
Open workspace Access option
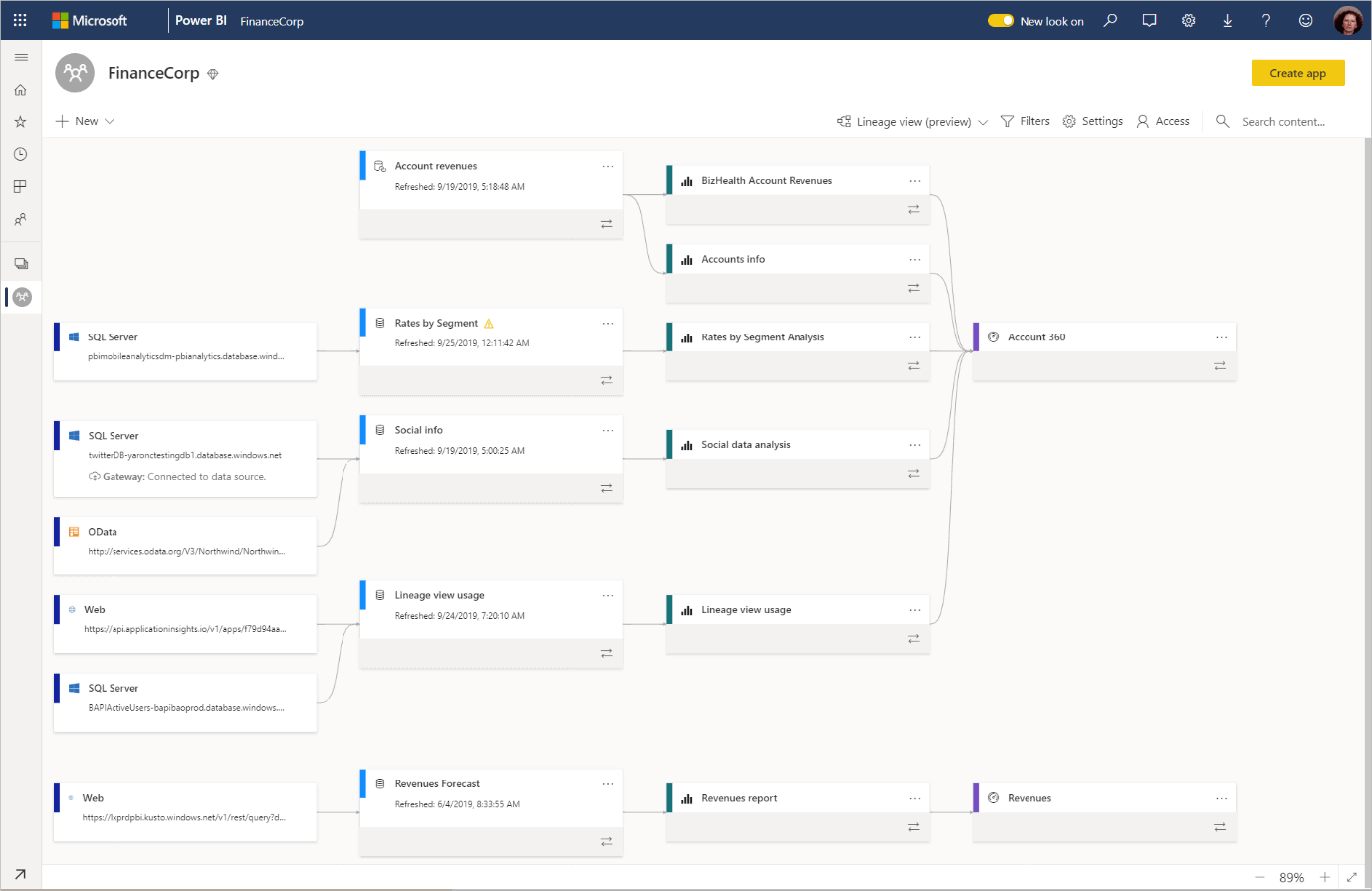[1163, 121]
